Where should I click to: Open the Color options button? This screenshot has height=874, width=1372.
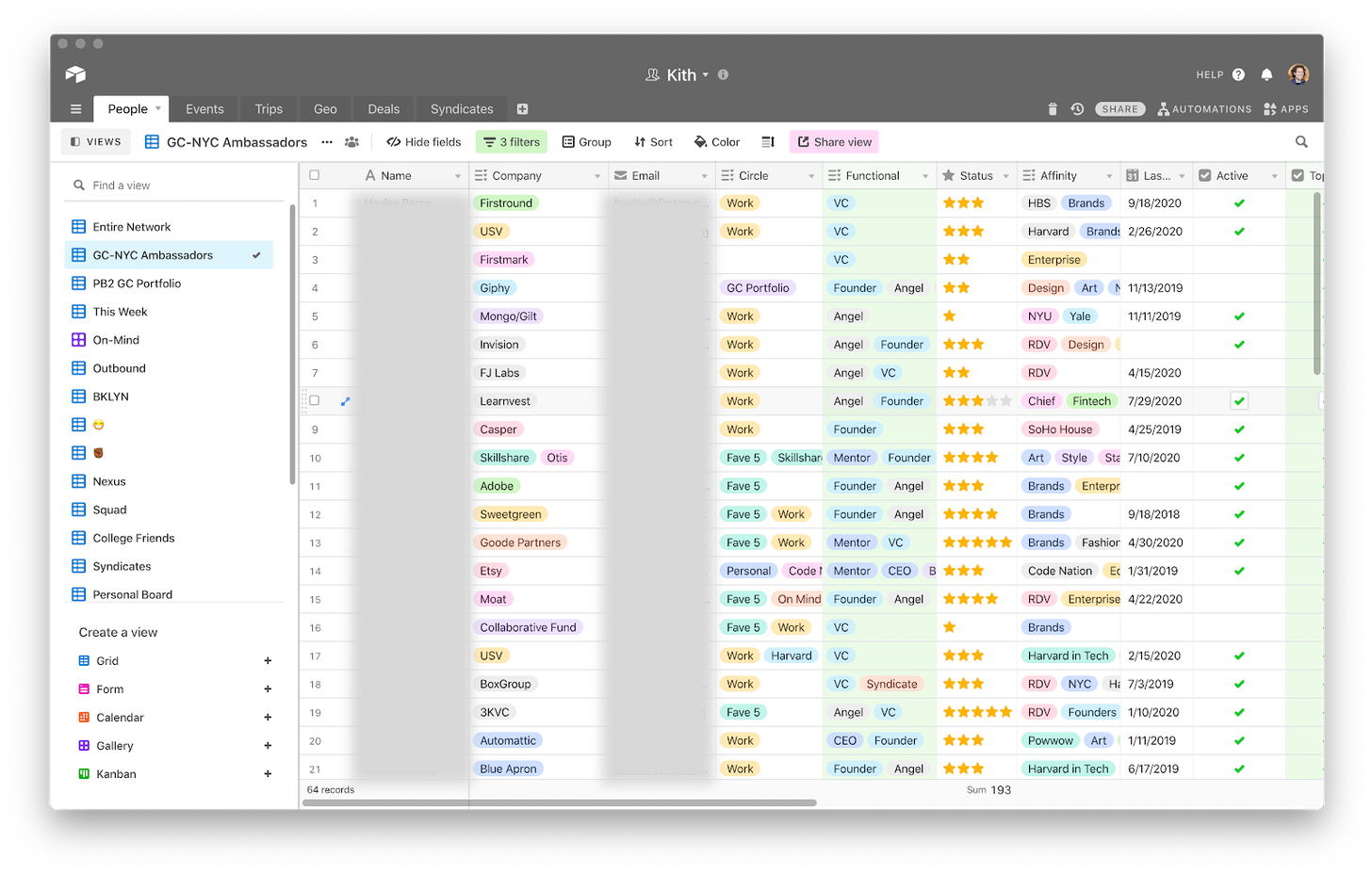point(717,142)
